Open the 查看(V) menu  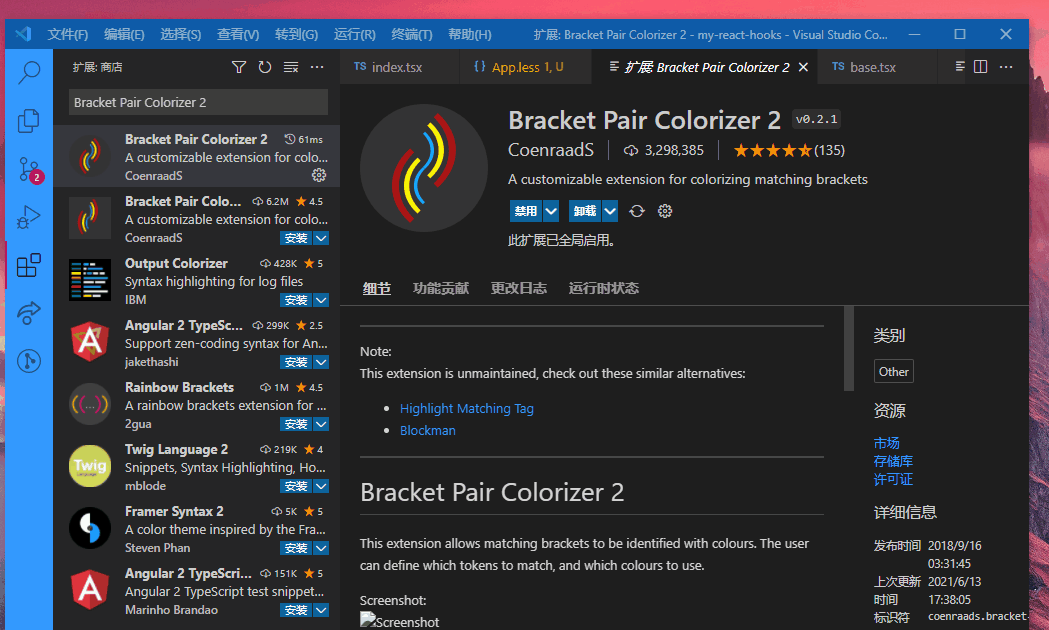click(x=238, y=34)
